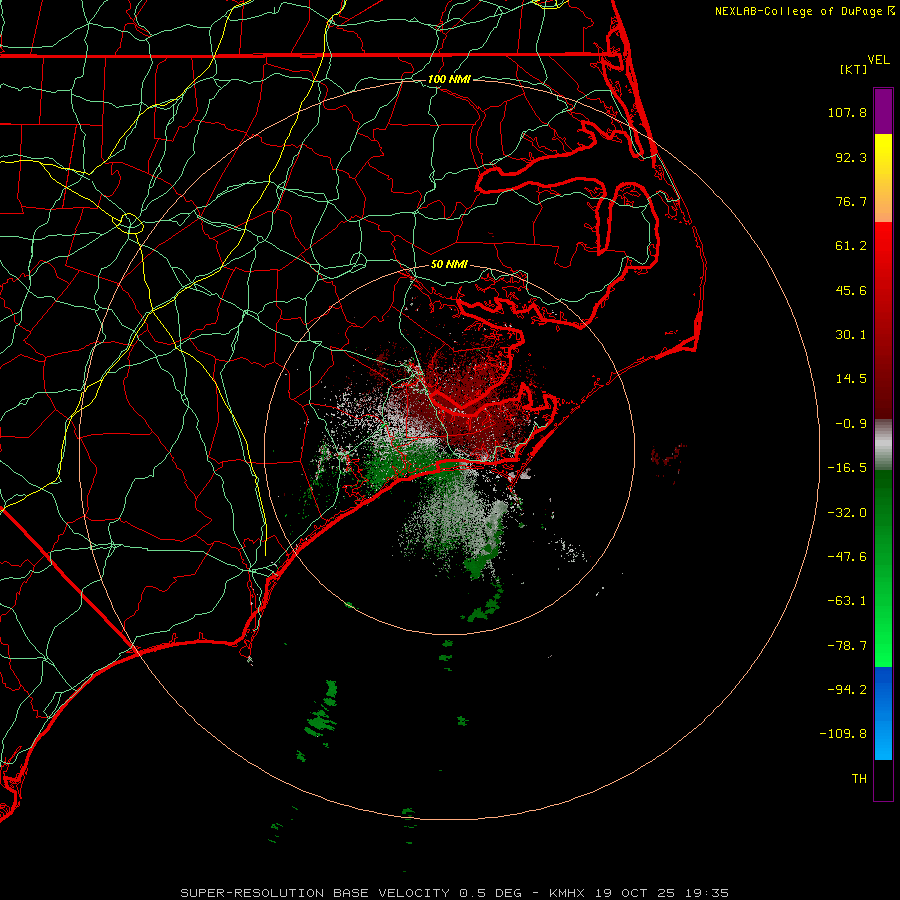Click the TH threshold legend label

coord(859,779)
